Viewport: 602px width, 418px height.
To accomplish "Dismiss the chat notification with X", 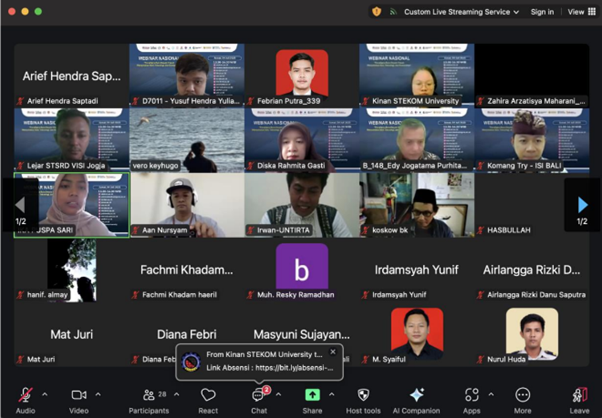I will [333, 352].
